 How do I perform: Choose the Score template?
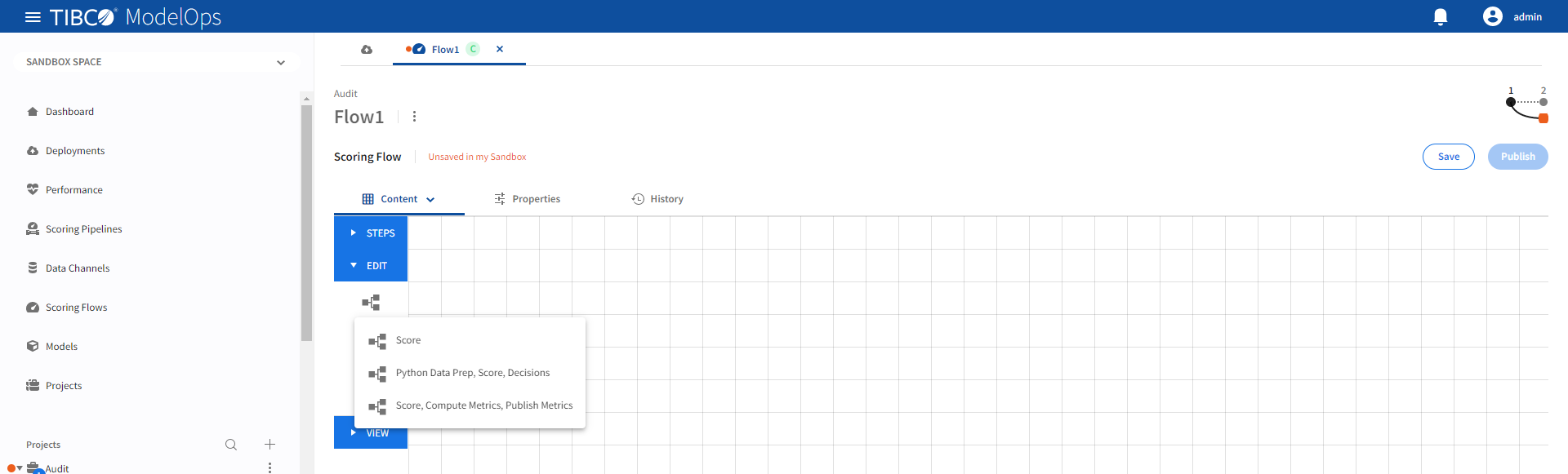coord(470,340)
